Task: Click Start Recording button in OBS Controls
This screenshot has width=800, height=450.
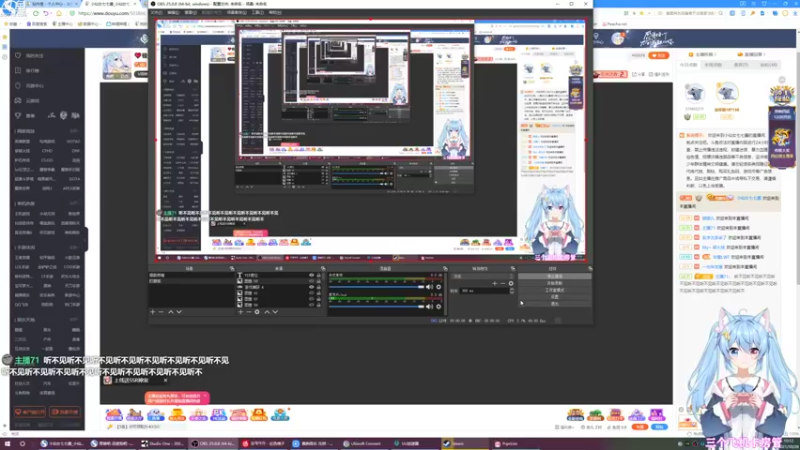Action: [x=555, y=283]
